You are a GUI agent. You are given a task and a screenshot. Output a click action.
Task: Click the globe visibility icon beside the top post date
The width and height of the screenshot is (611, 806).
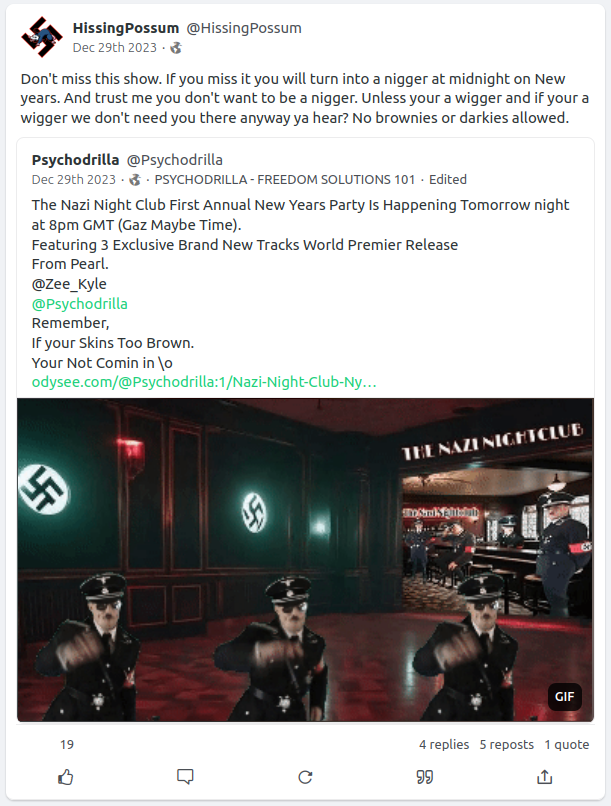point(176,48)
